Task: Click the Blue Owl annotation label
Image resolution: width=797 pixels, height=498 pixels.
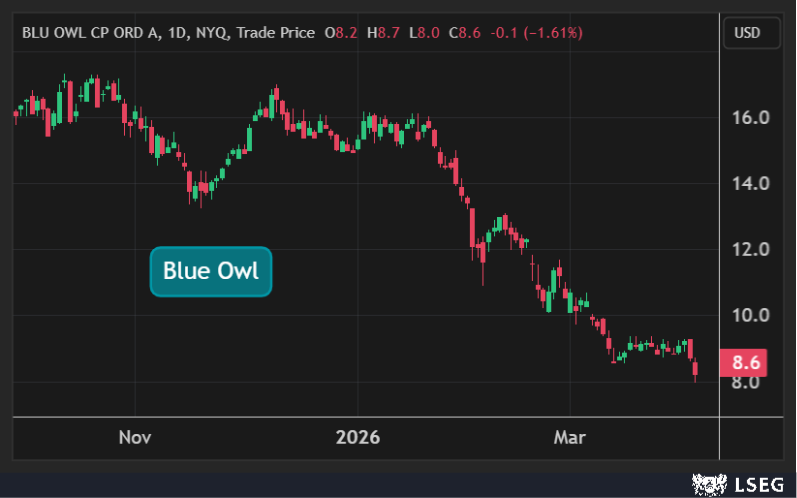Action: click(210, 271)
